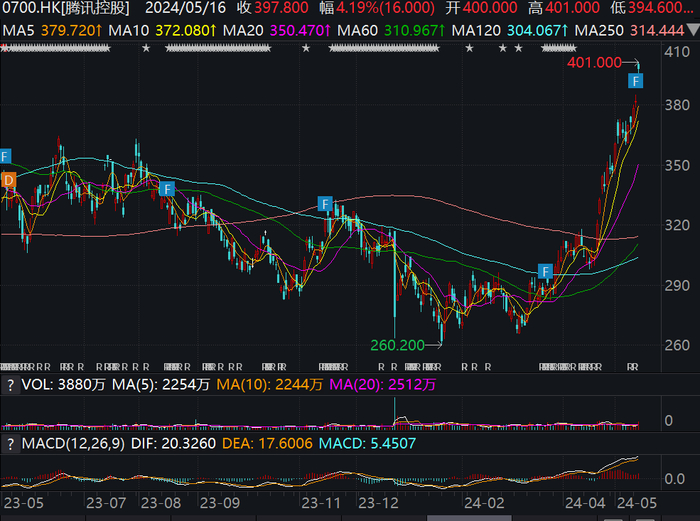700x521 pixels.
Task: Click the F marker near the 290 price level
Action: click(545, 271)
